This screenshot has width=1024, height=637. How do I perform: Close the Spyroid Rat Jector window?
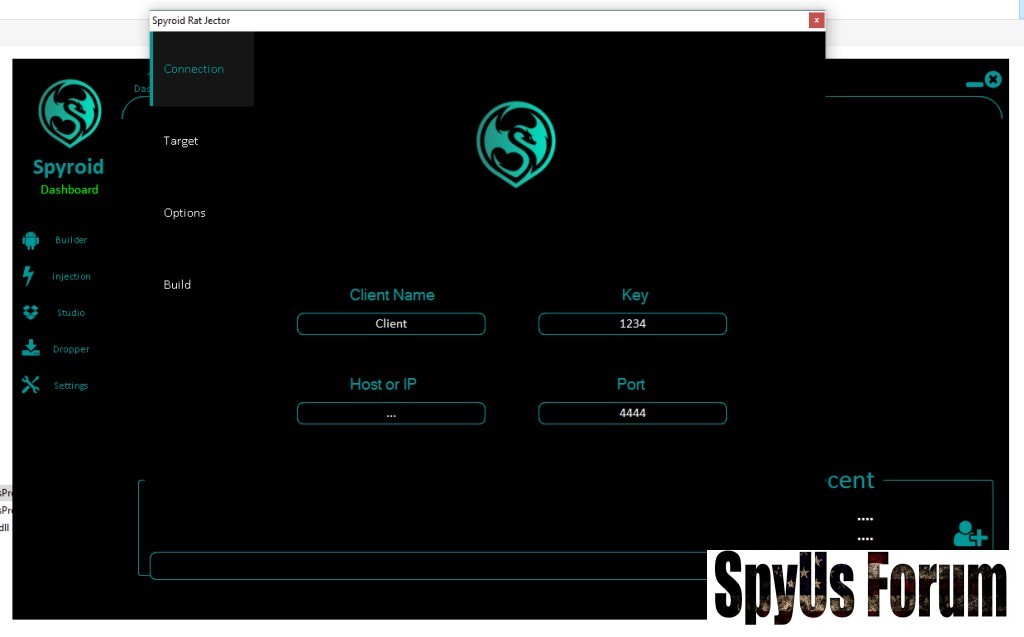[816, 20]
